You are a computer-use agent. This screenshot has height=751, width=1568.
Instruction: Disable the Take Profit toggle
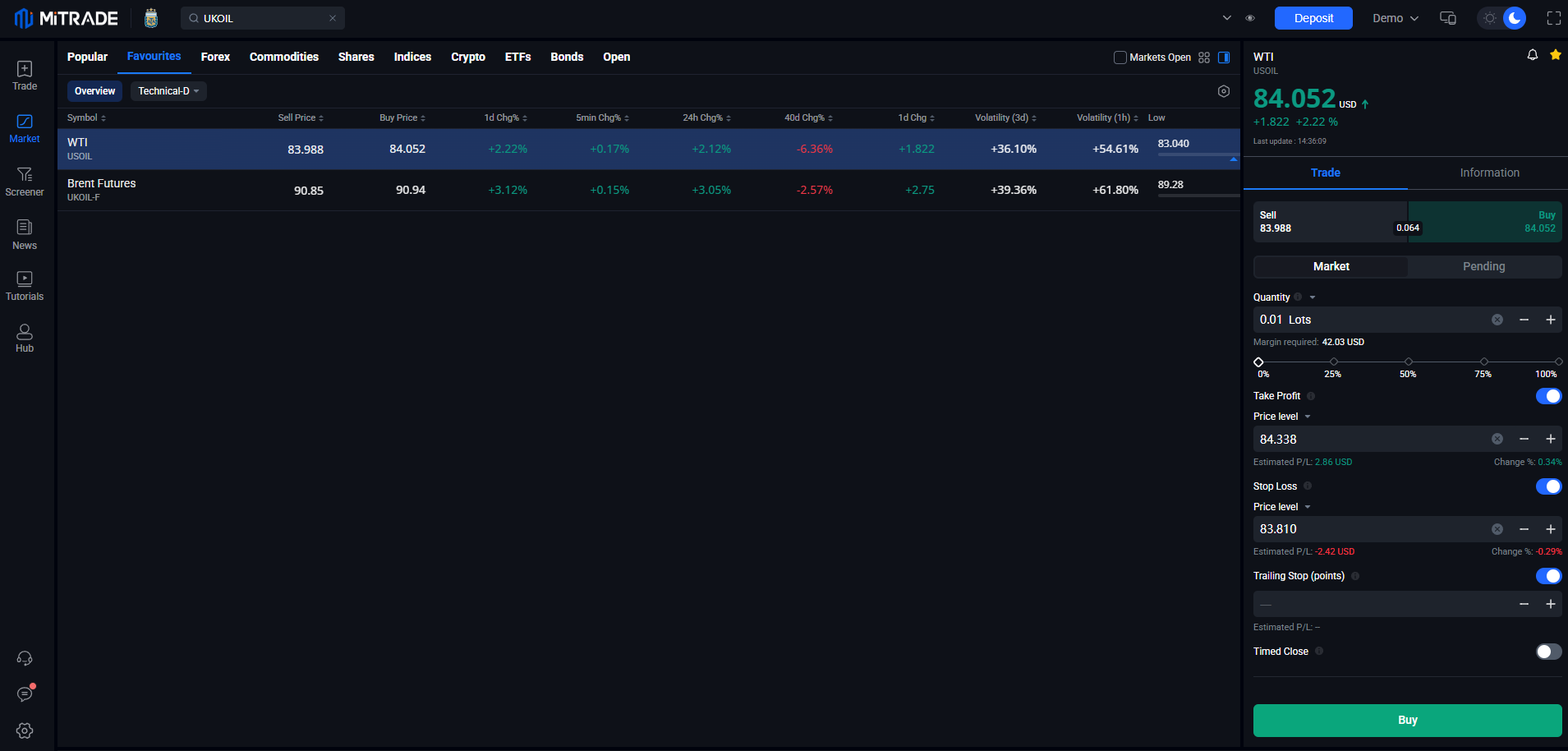[x=1548, y=396]
